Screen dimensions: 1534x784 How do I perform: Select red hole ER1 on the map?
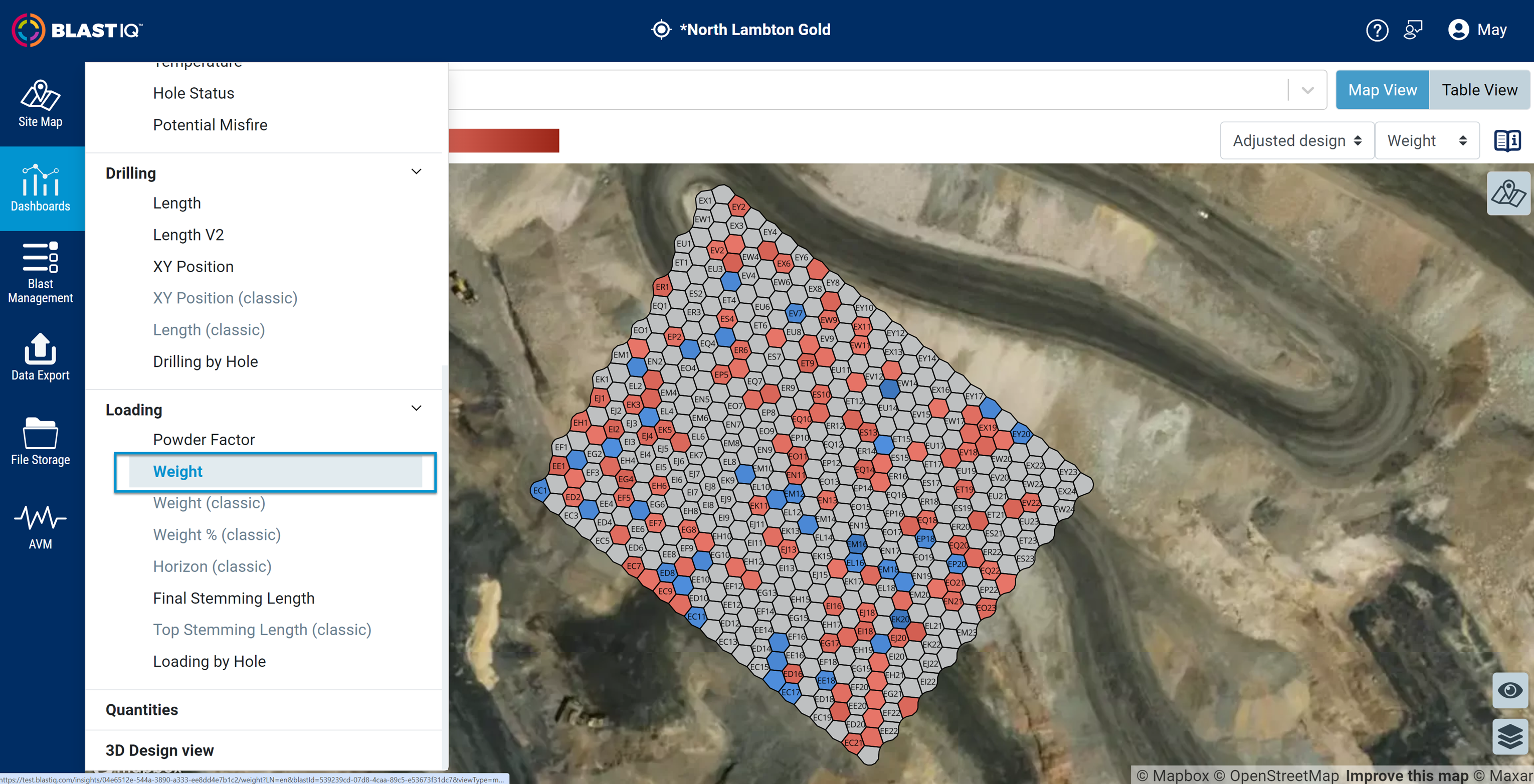pos(662,287)
